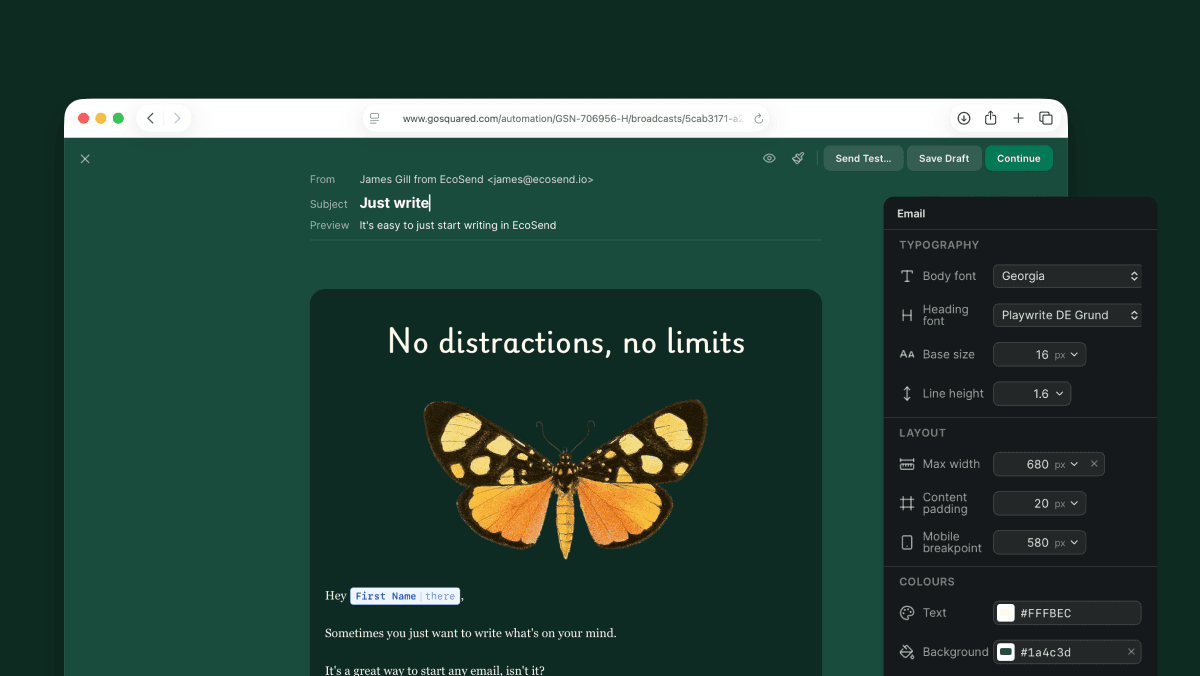Image resolution: width=1200 pixels, height=676 pixels.
Task: Click heading 'No distractions, no limits'
Action: (566, 342)
